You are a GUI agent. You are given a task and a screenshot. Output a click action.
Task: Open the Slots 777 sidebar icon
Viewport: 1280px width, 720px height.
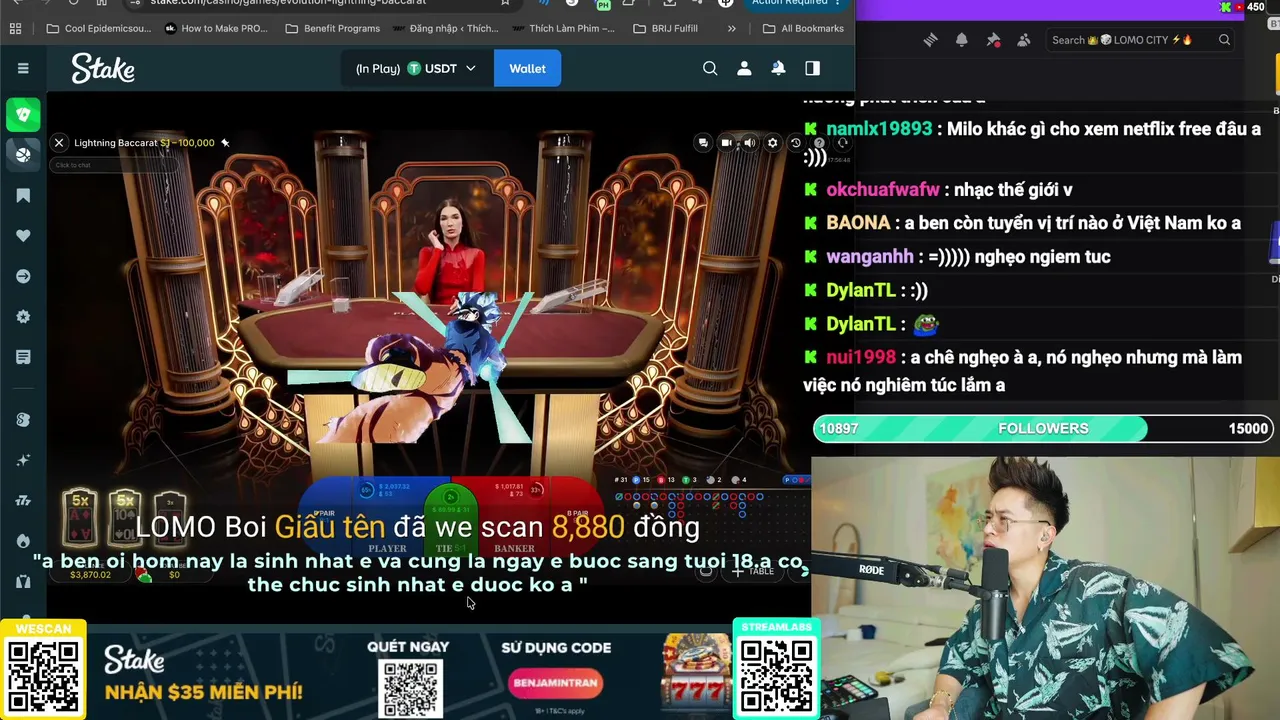pyautogui.click(x=23, y=501)
